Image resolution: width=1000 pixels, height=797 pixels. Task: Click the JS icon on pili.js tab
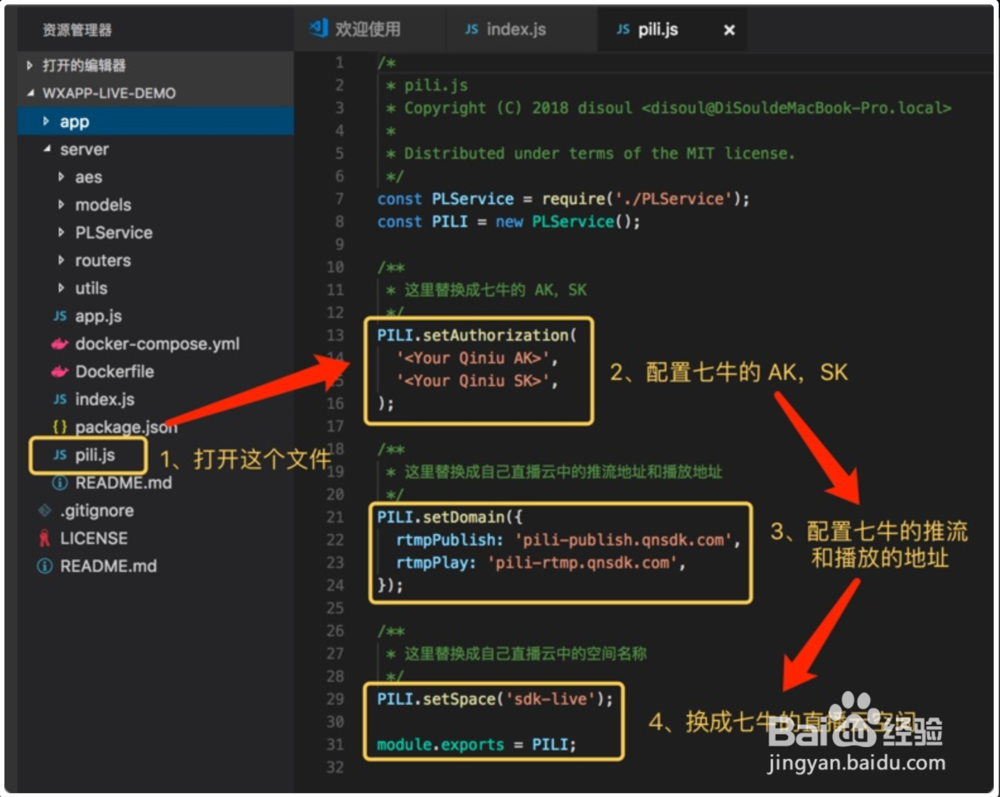point(623,29)
